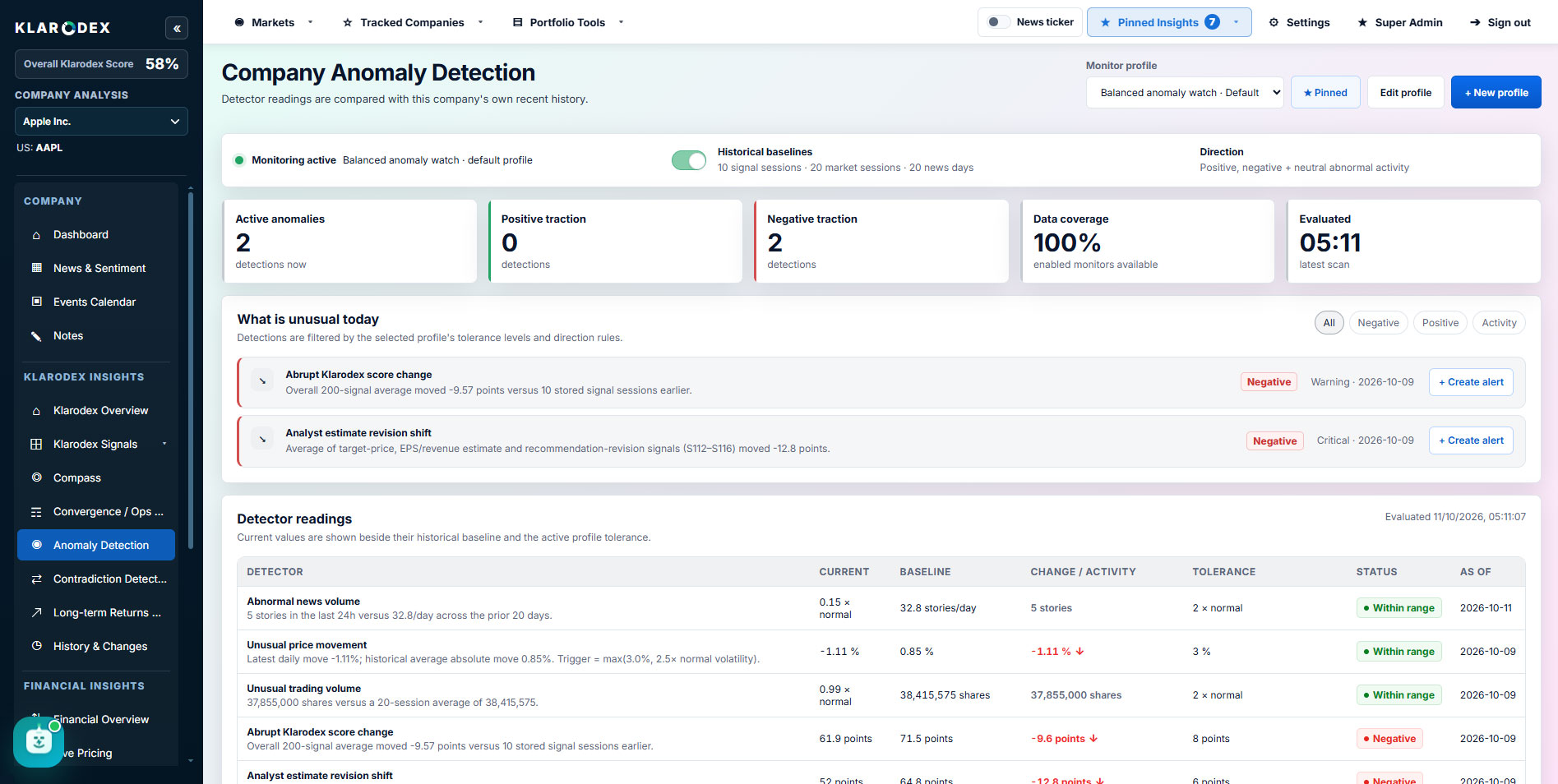Screen dimensions: 1558x784
Task: Click the Compass target icon
Action: click(36, 477)
